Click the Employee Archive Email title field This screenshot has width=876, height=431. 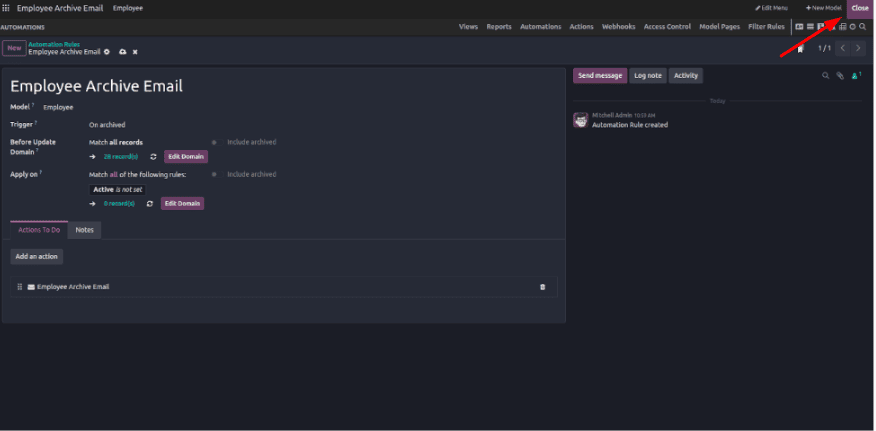click(97, 87)
